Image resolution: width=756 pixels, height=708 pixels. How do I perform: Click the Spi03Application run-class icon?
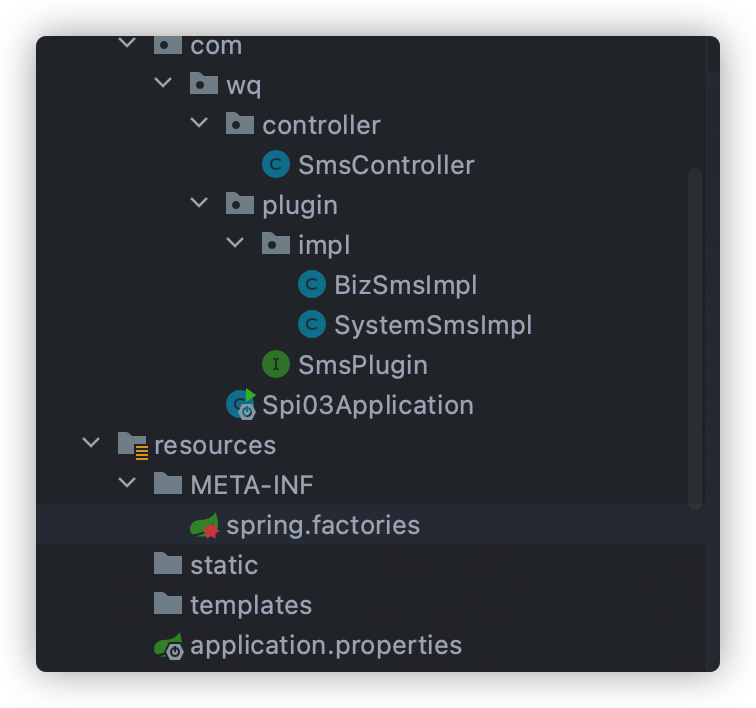(x=241, y=404)
